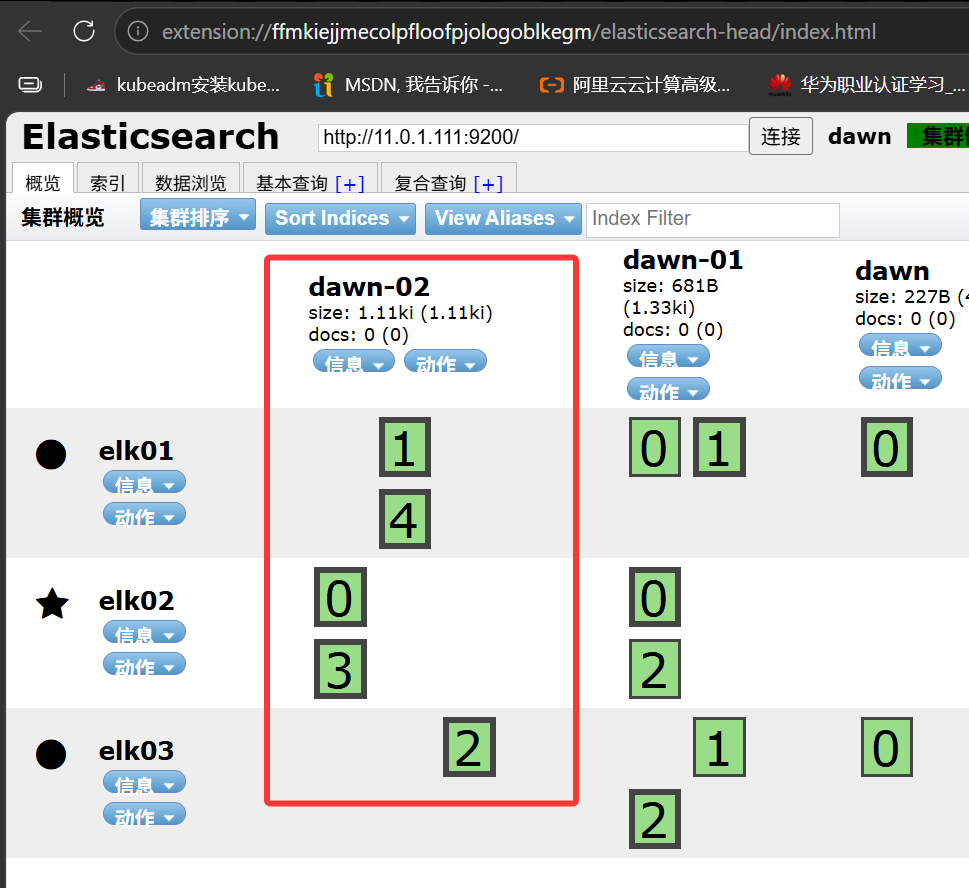Click the sidebar icon left of the bookmarks

(30, 85)
